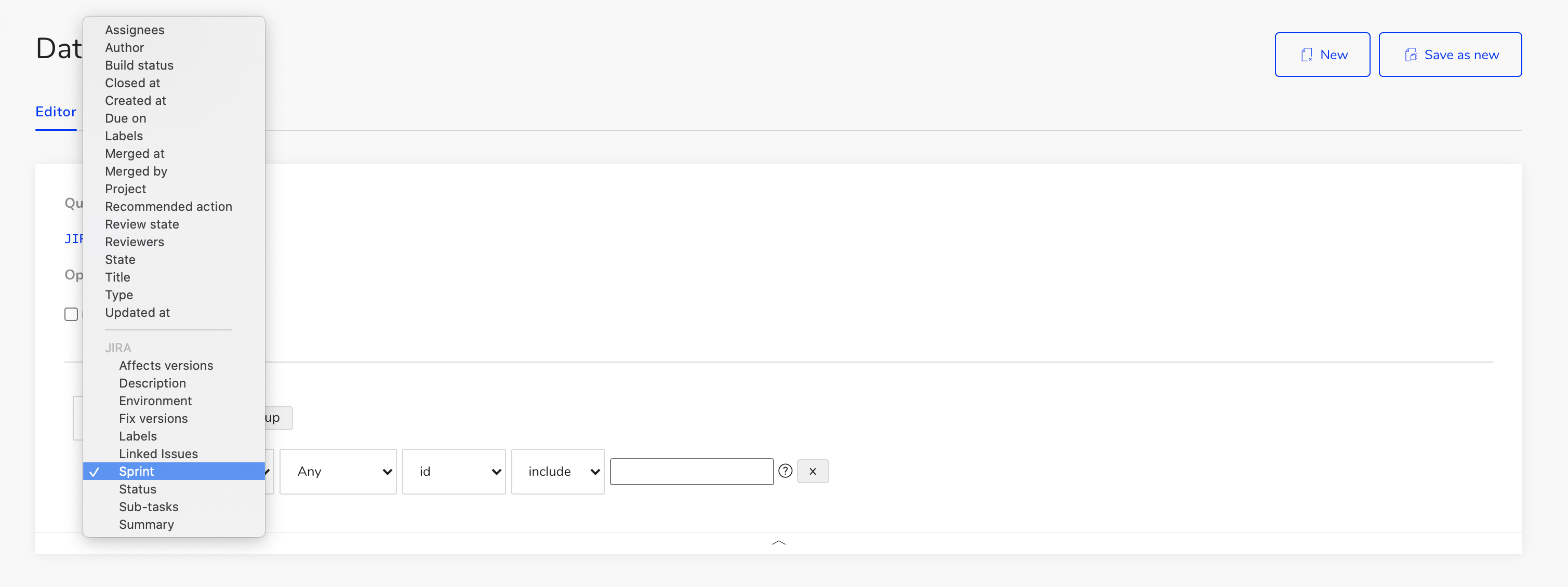Select the Summary option
This screenshot has width=1568, height=587.
(146, 524)
